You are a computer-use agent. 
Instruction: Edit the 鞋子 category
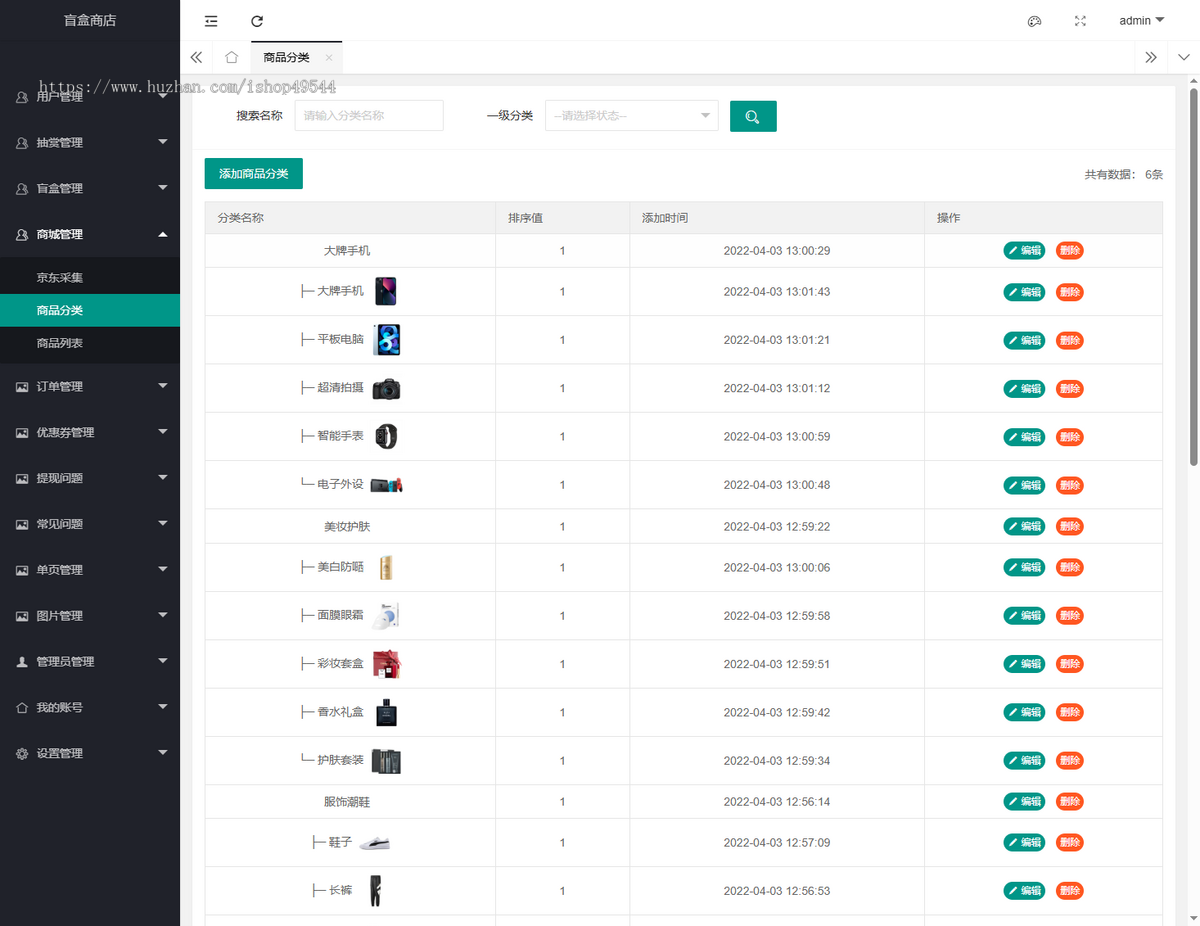click(1024, 843)
